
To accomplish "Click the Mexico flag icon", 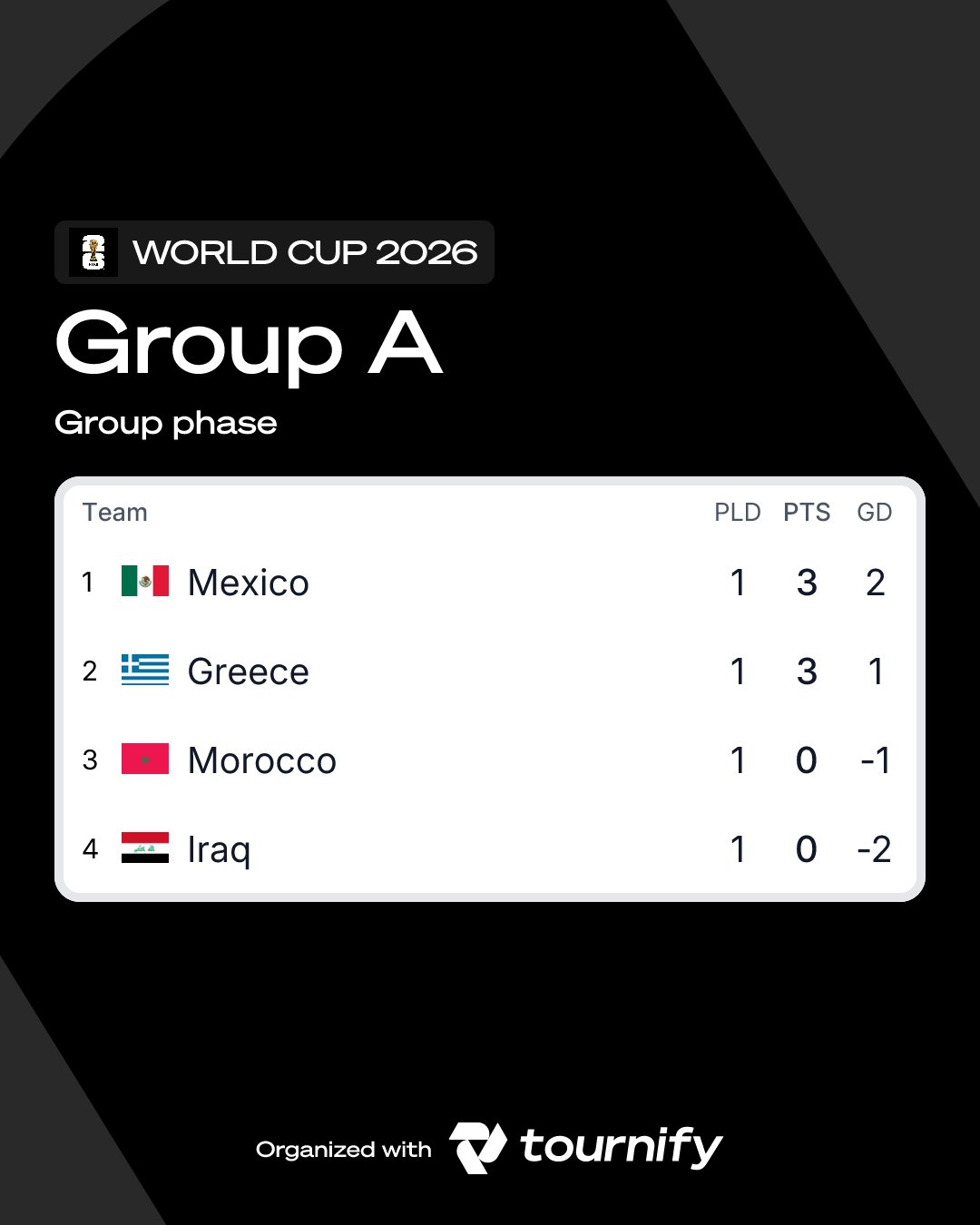I will coord(145,581).
